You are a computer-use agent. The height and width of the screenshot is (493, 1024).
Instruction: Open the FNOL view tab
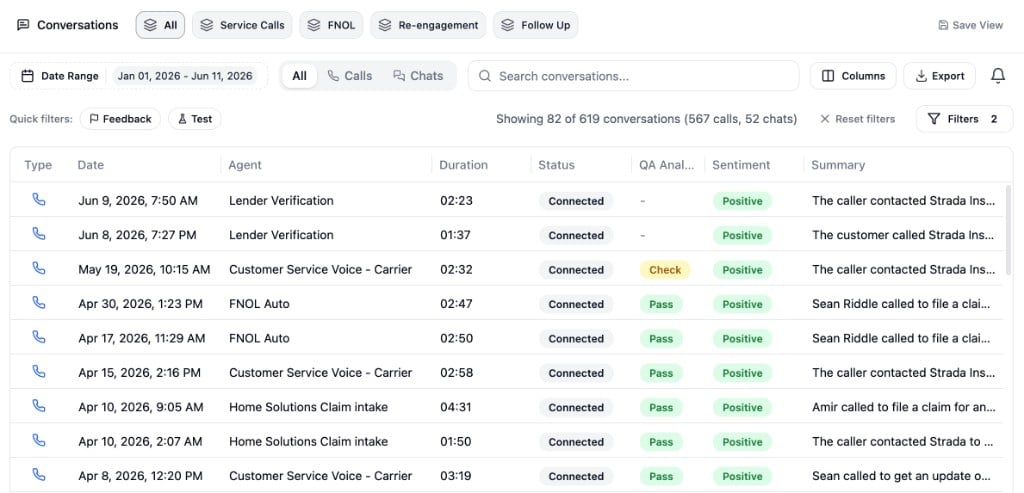point(331,25)
